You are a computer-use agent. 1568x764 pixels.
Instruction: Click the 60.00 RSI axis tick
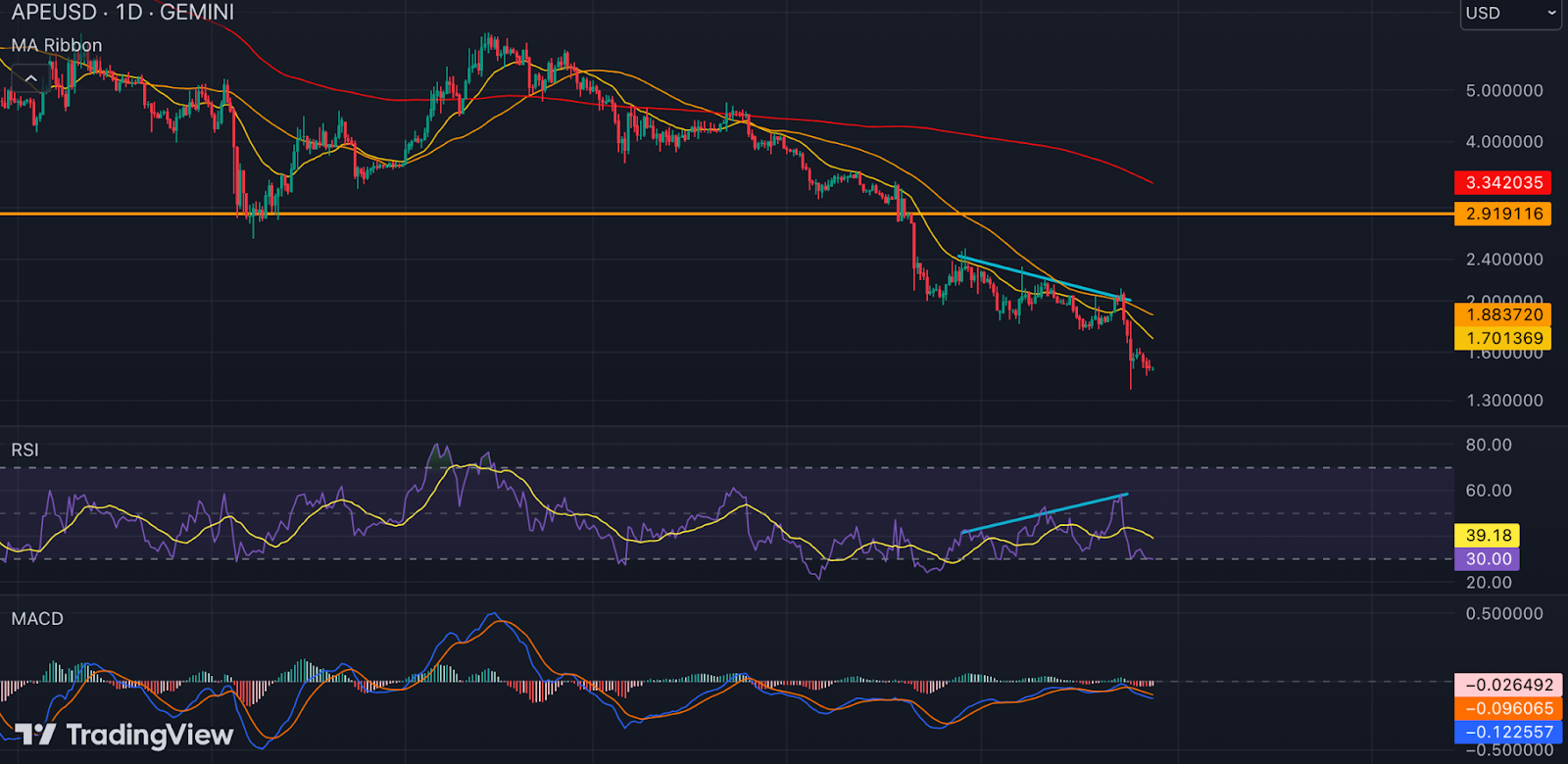click(x=1489, y=490)
